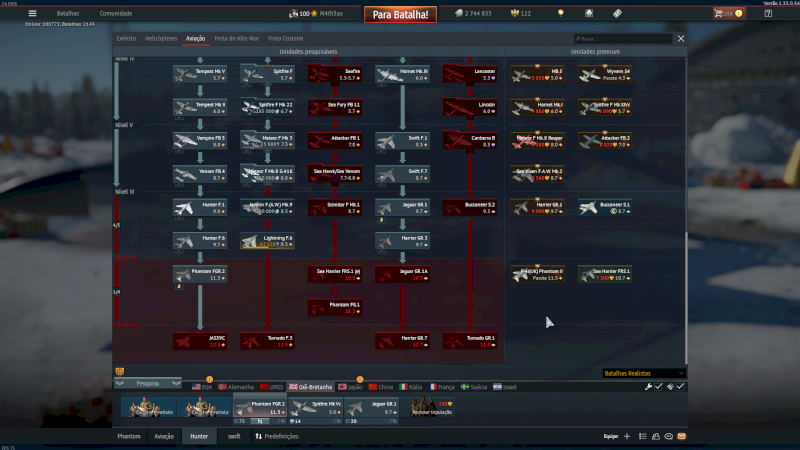Select the Japão nation tab

350,386
